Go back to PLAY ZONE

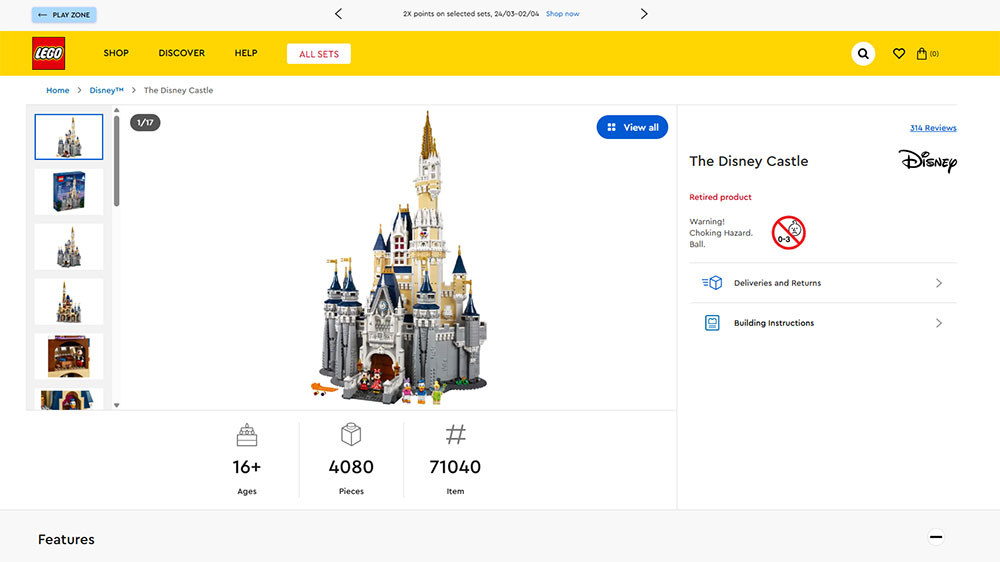[64, 15]
